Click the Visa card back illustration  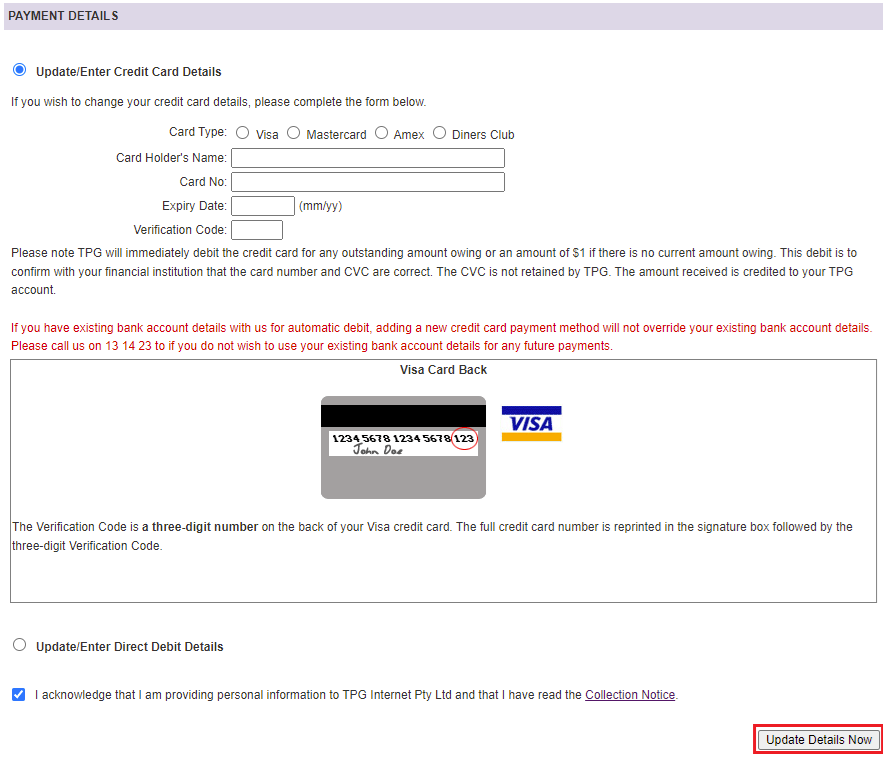pos(403,447)
